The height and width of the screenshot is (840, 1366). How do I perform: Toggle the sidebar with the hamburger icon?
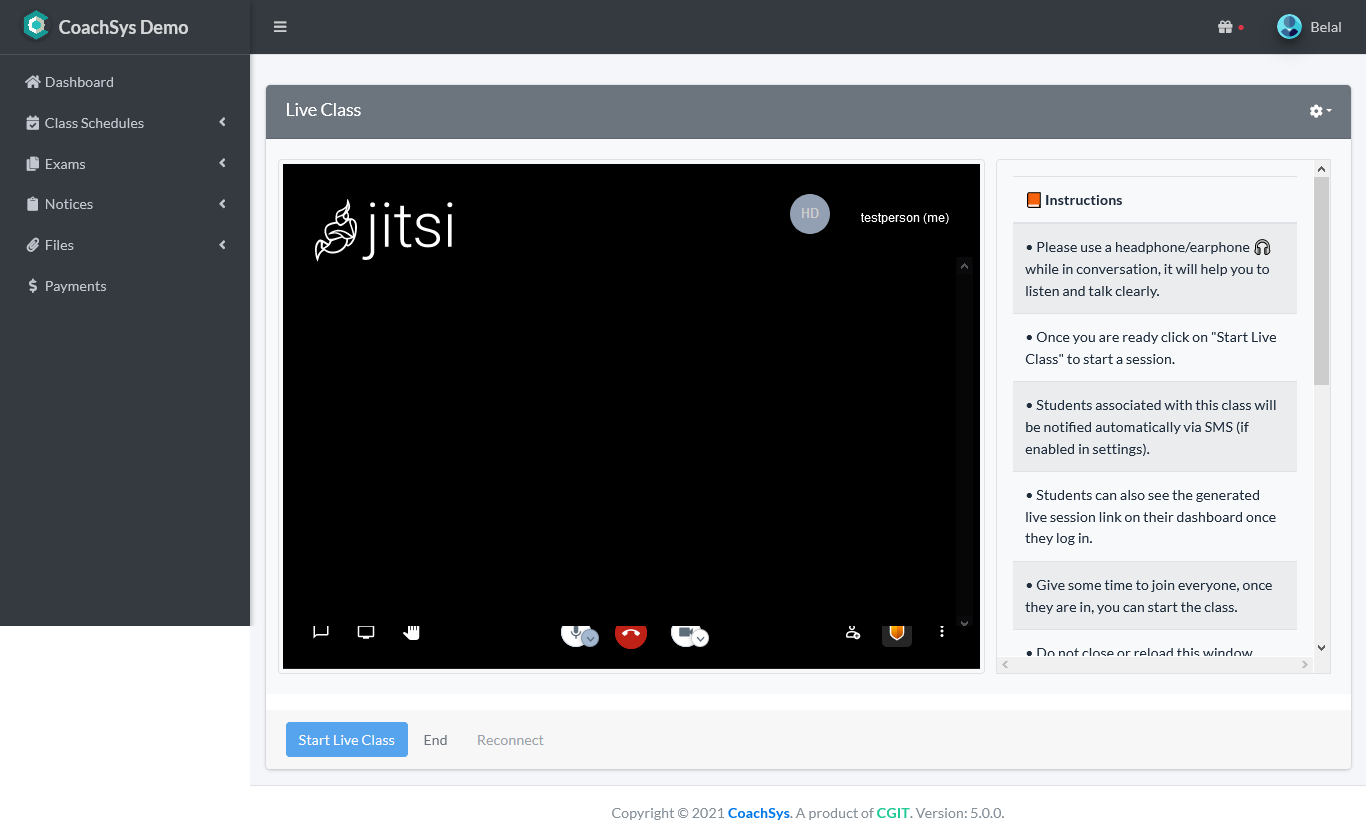(280, 27)
